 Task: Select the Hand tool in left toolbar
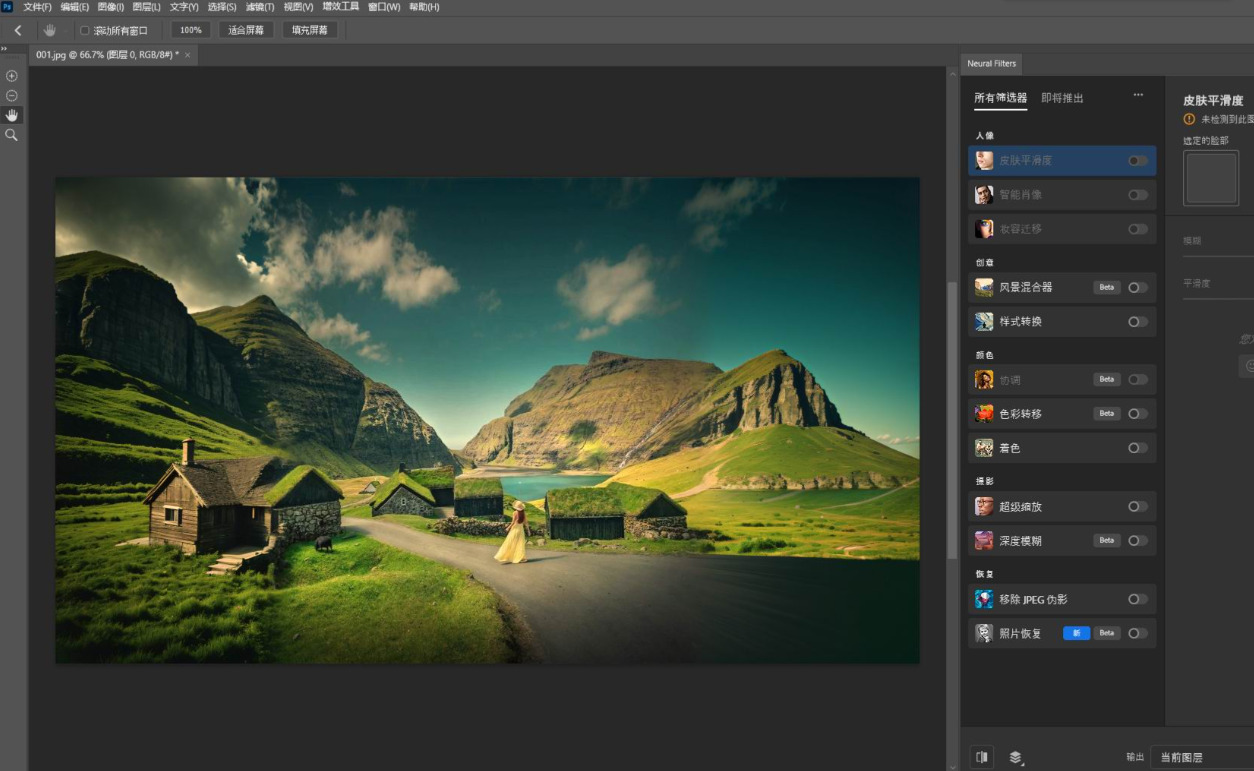(12, 115)
